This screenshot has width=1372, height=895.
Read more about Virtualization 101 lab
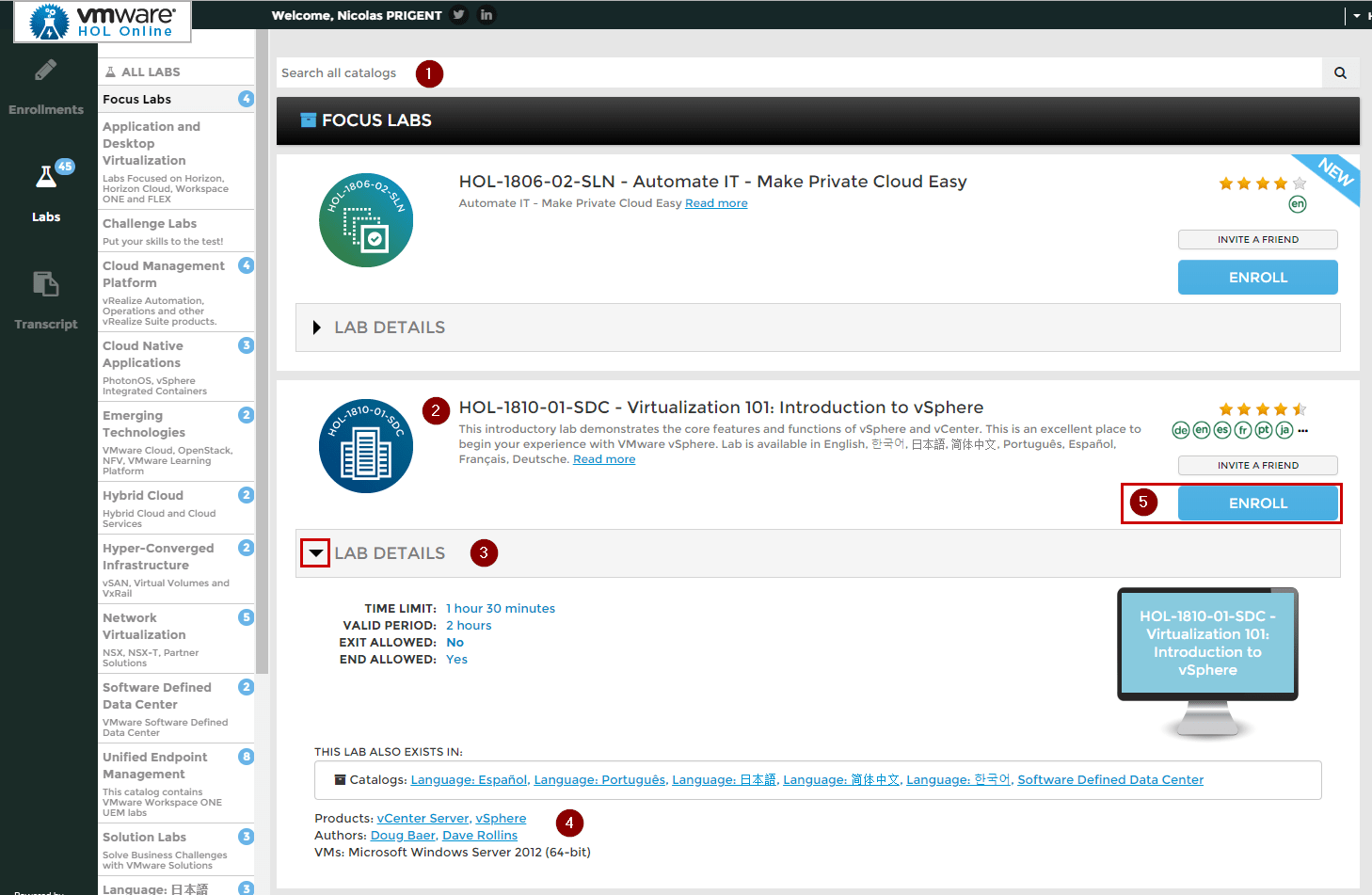tap(604, 459)
